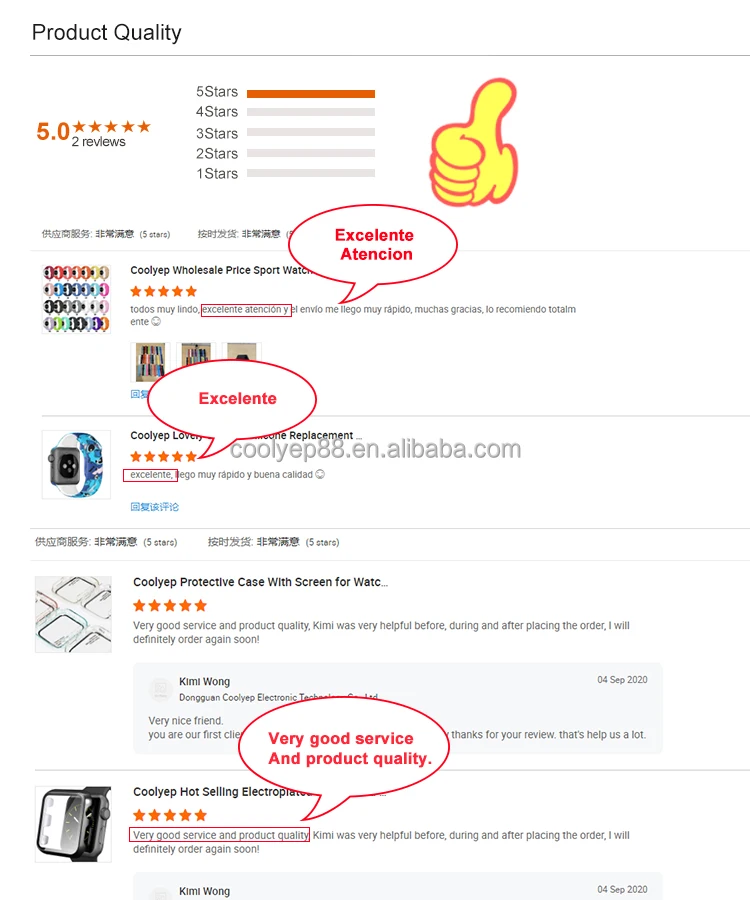Image resolution: width=750 pixels, height=900 pixels.
Task: Click the smiley emoji after buena calidad
Action: [x=320, y=474]
